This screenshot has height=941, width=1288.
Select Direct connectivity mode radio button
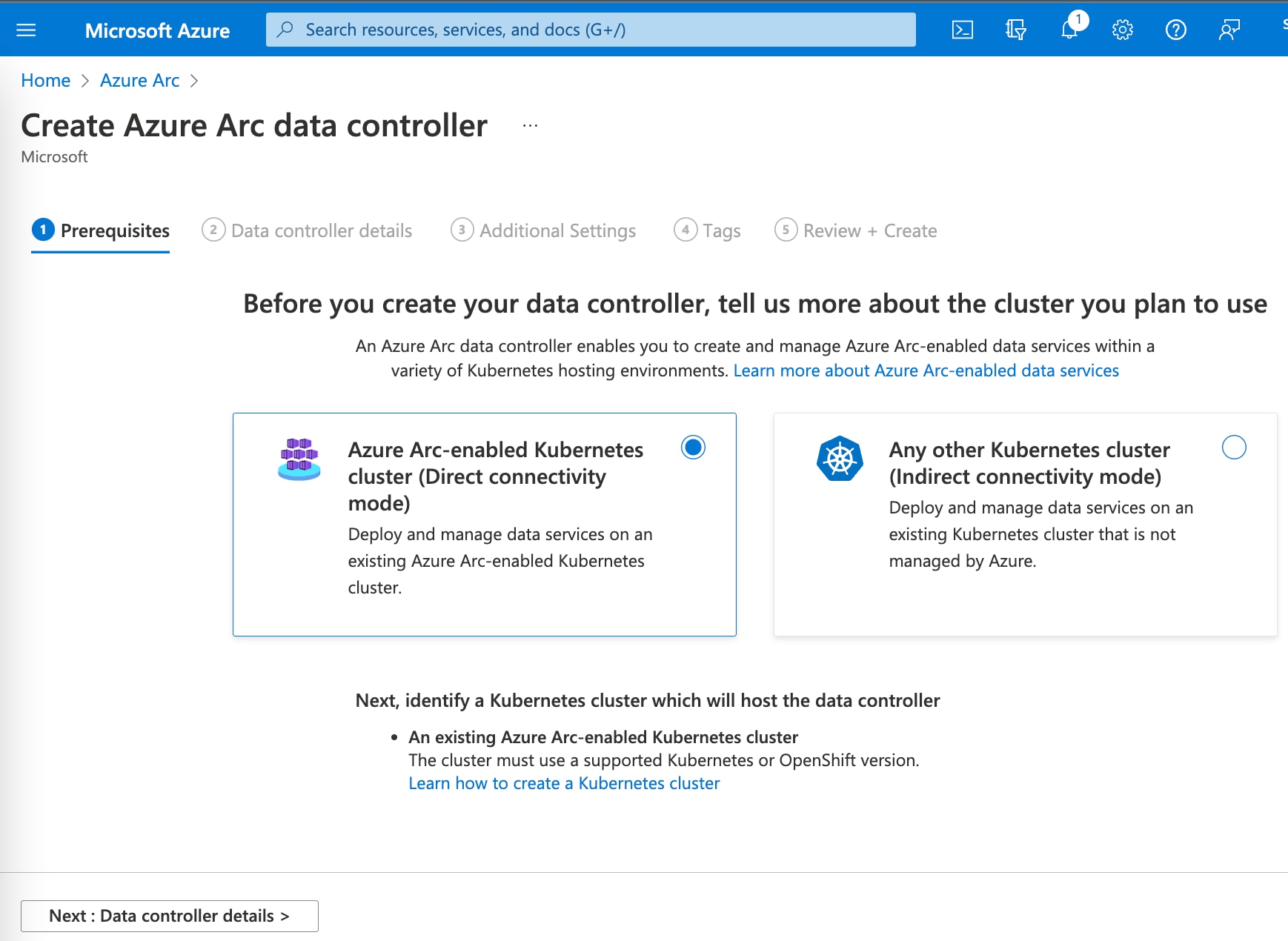(x=693, y=448)
